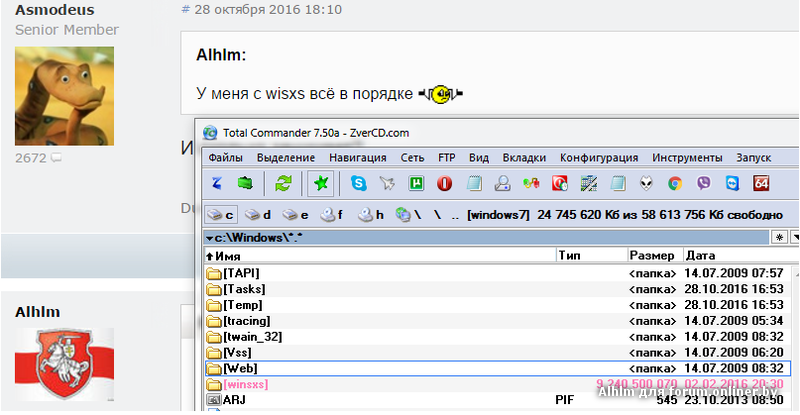
Task: Launch Opera browser from the toolbar
Action: click(444, 183)
